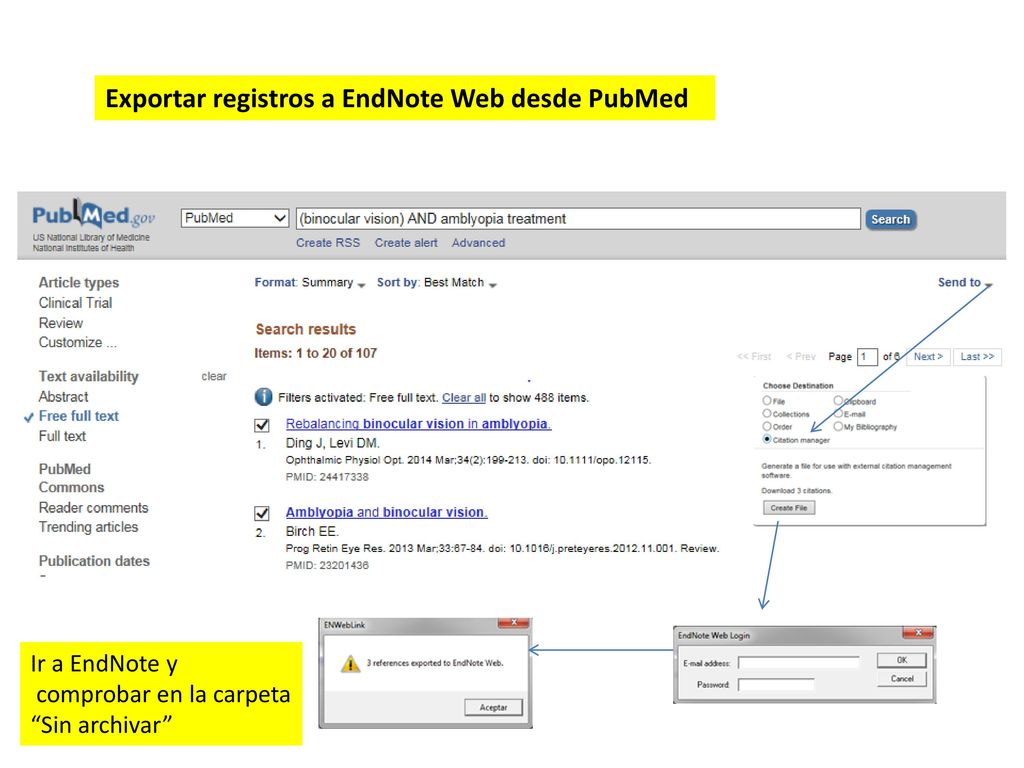Filter by Review article type
The width and height of the screenshot is (1024, 768).
click(61, 323)
